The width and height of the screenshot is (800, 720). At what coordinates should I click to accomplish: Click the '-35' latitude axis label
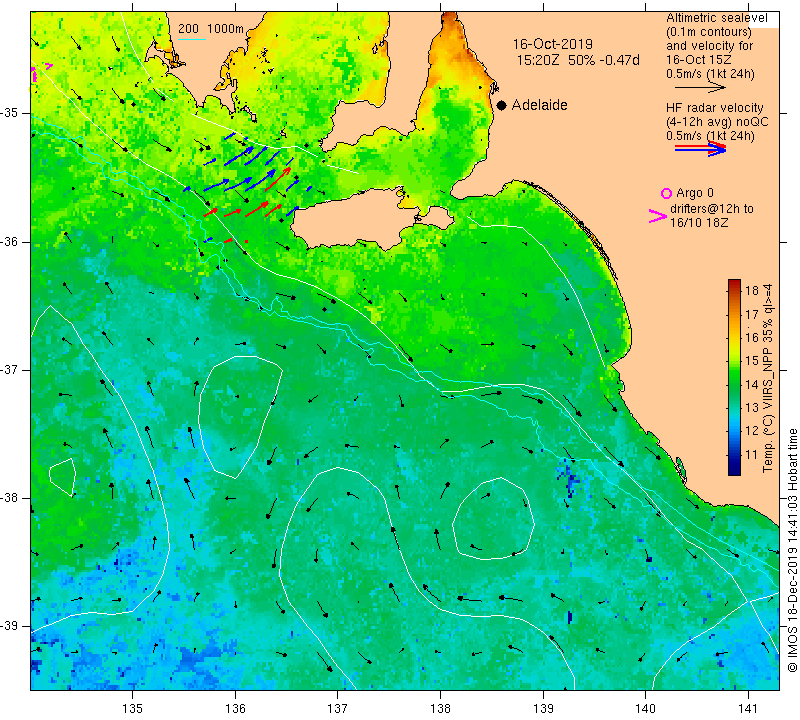(x=10, y=113)
